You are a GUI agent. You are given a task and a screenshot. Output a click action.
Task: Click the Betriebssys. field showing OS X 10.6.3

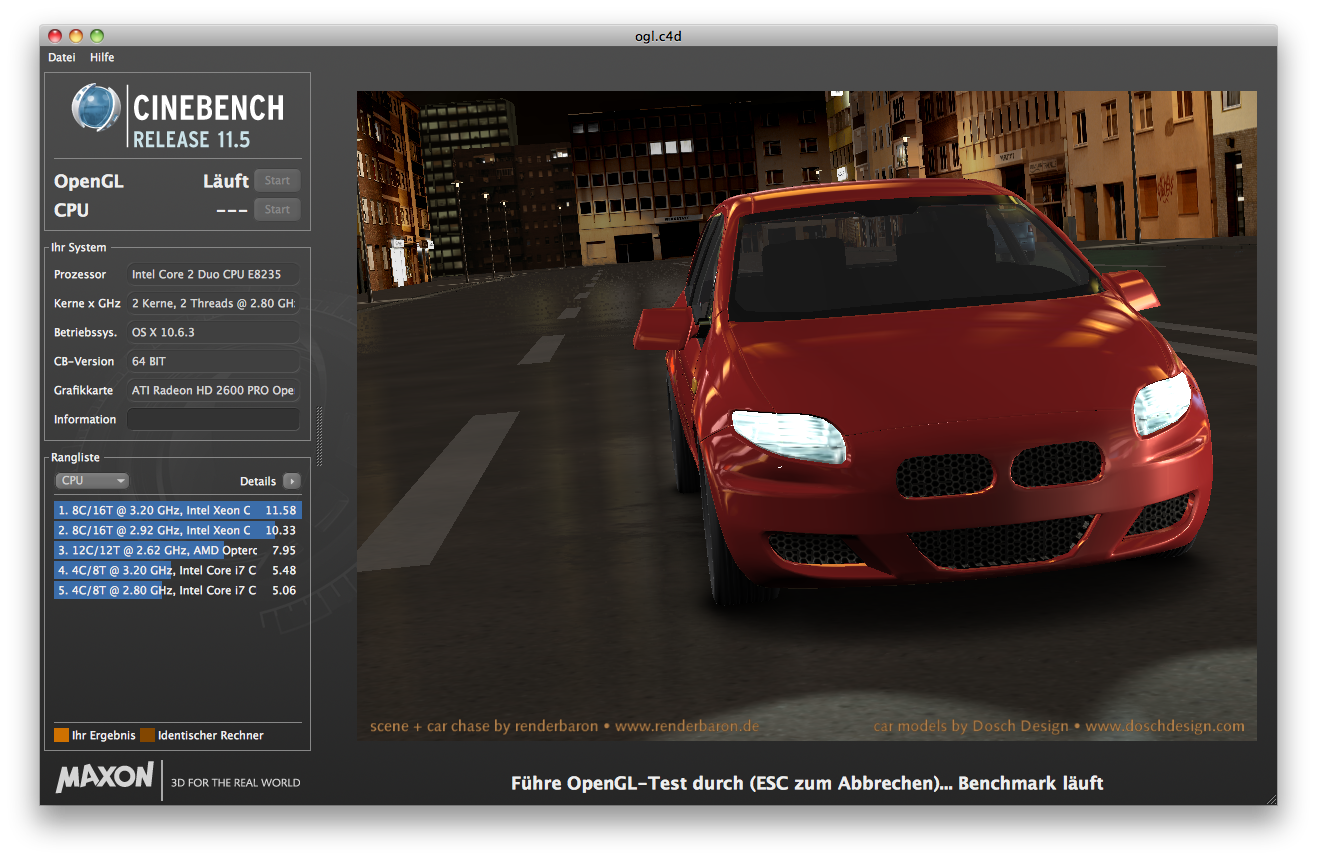click(214, 332)
